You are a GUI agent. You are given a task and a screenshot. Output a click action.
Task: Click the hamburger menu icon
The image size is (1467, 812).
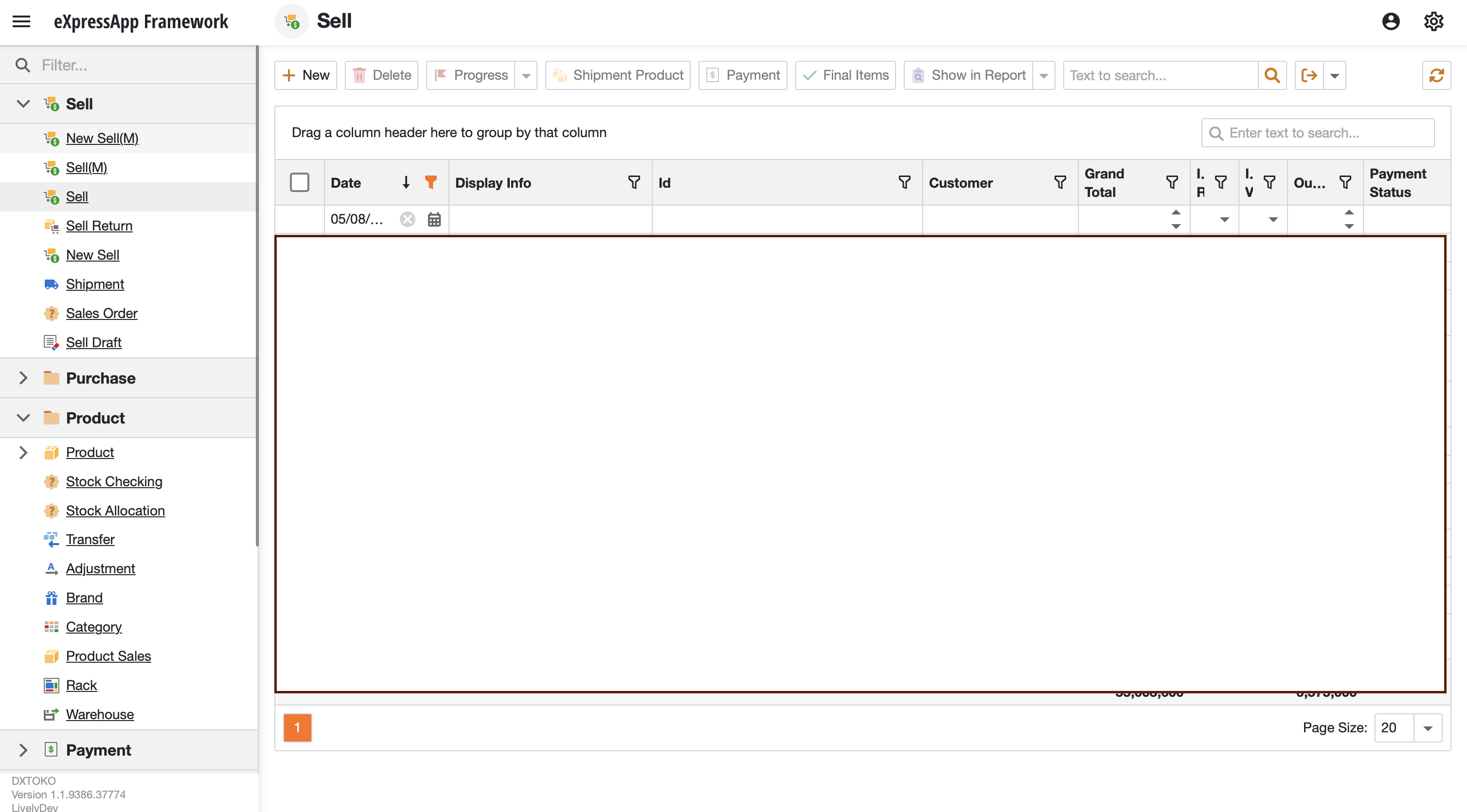[21, 22]
